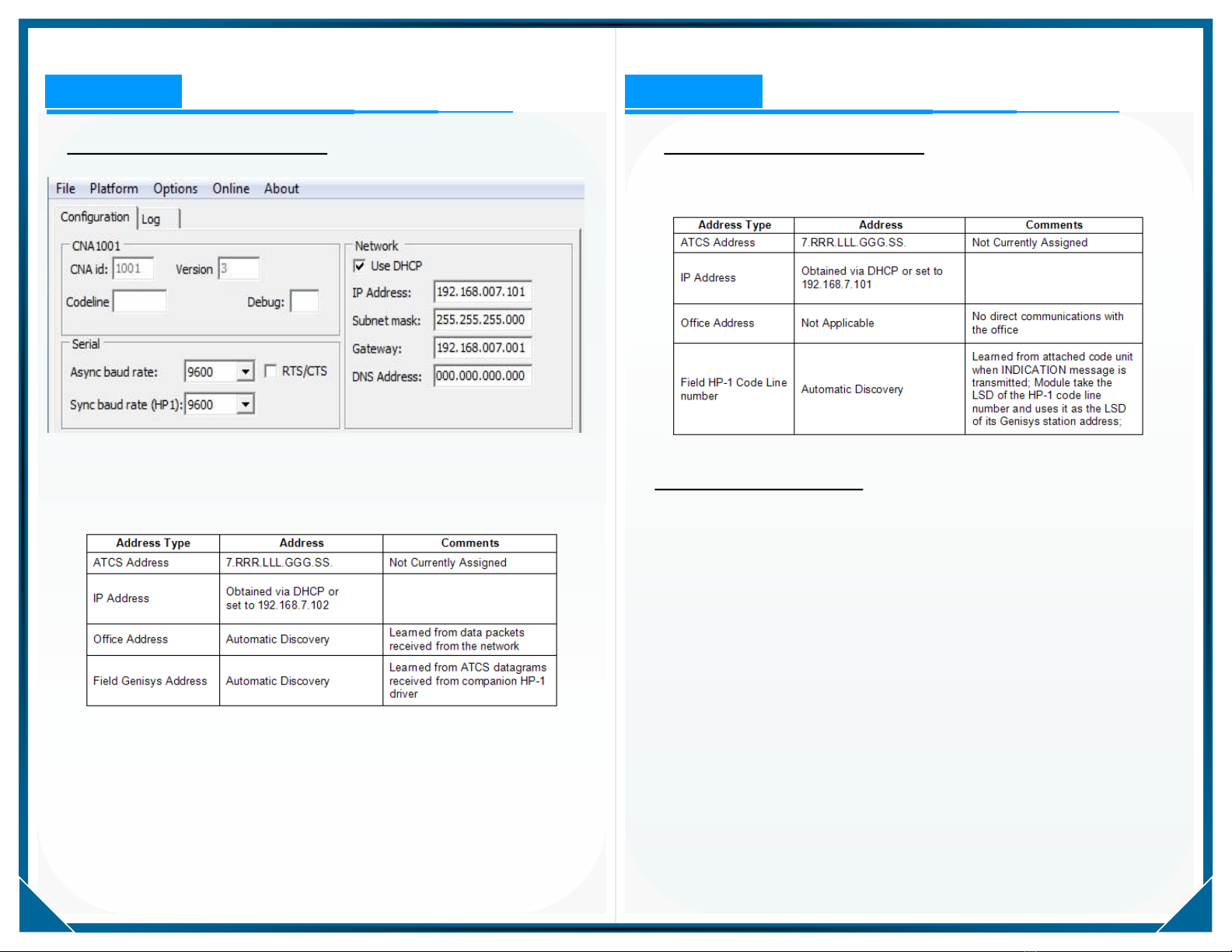Open the Options menu
The height and width of the screenshot is (952, 1232).
click(175, 189)
